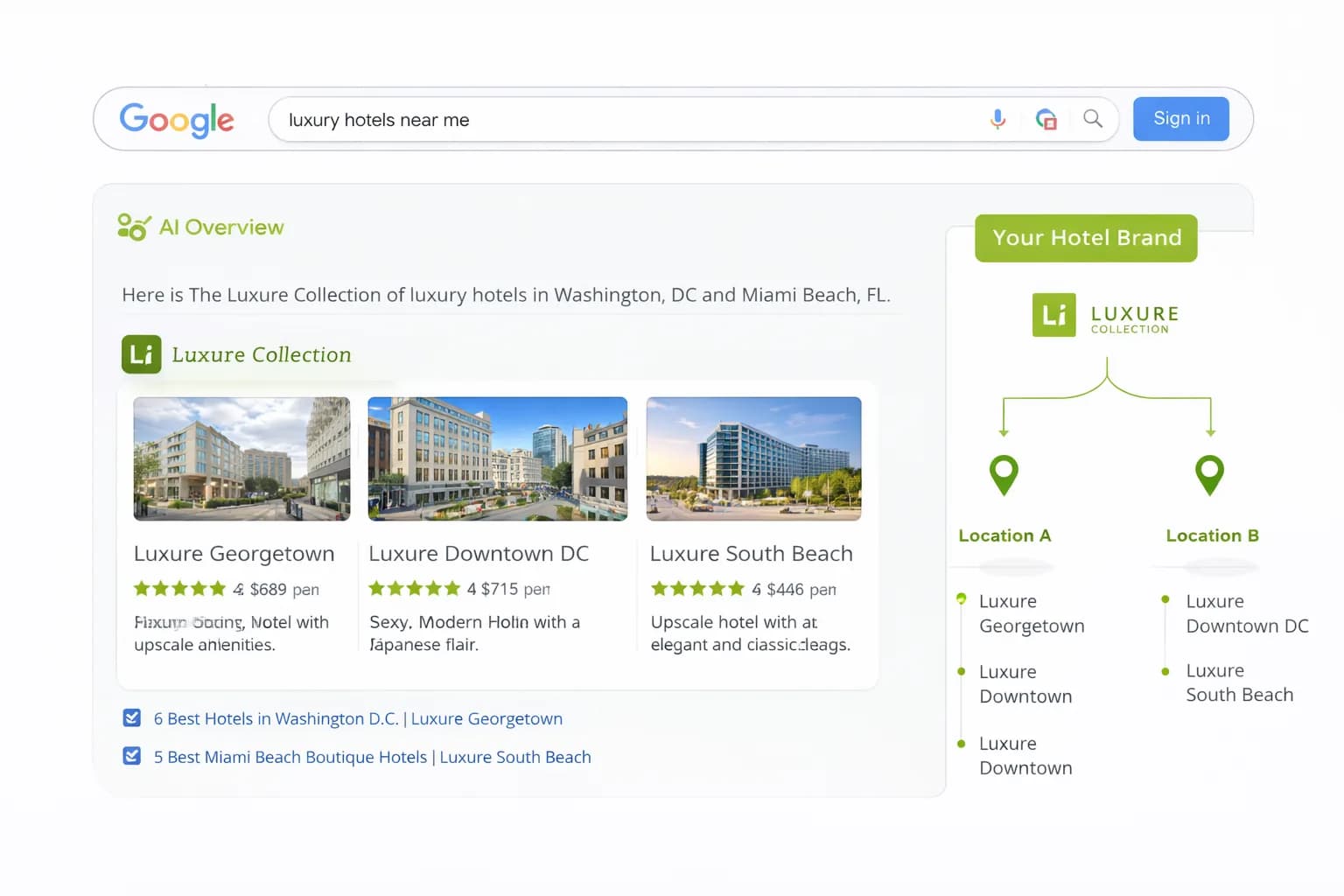Select Luxure Georgetown card title

(234, 554)
